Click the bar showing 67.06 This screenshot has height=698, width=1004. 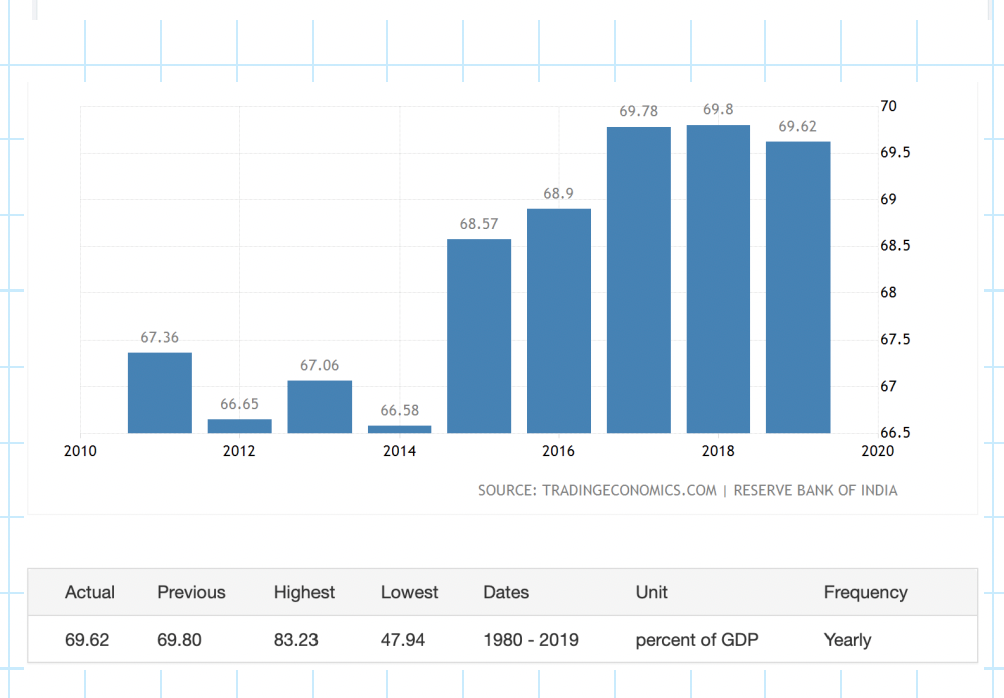[319, 407]
